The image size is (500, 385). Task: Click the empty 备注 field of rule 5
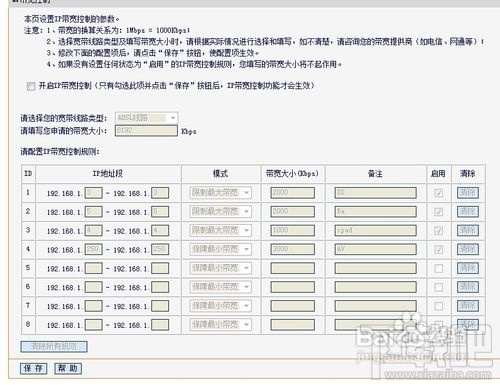[x=376, y=268]
